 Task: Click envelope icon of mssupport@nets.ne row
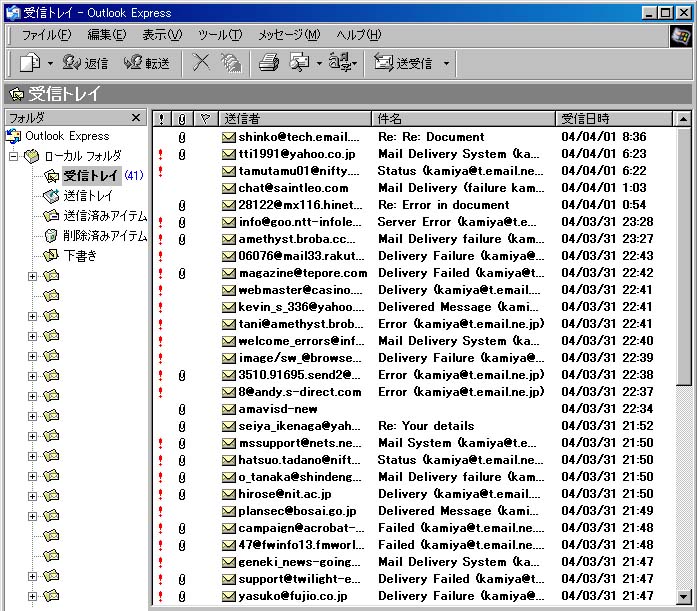(228, 443)
